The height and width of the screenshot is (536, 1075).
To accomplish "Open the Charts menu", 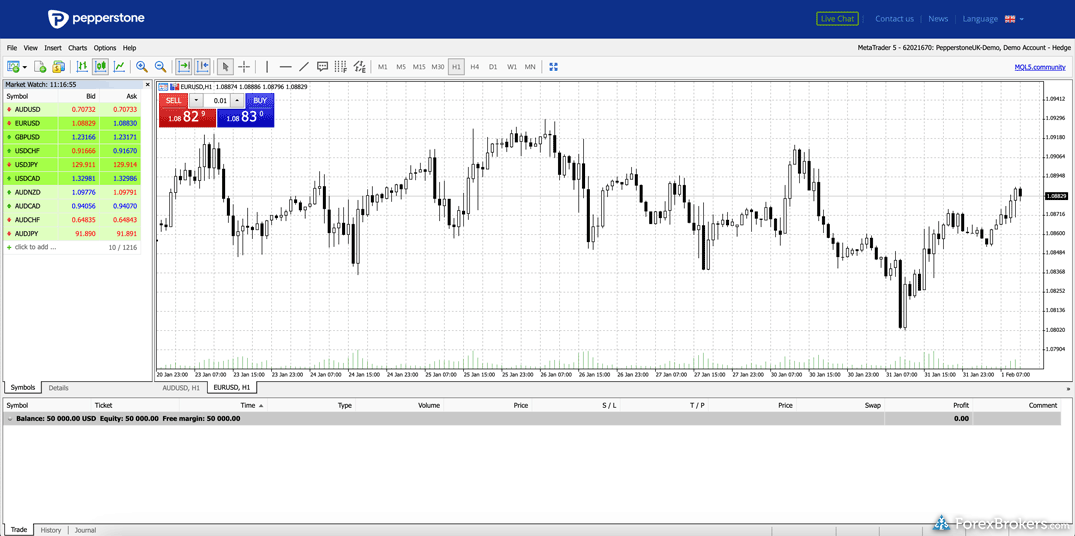I will coord(77,48).
